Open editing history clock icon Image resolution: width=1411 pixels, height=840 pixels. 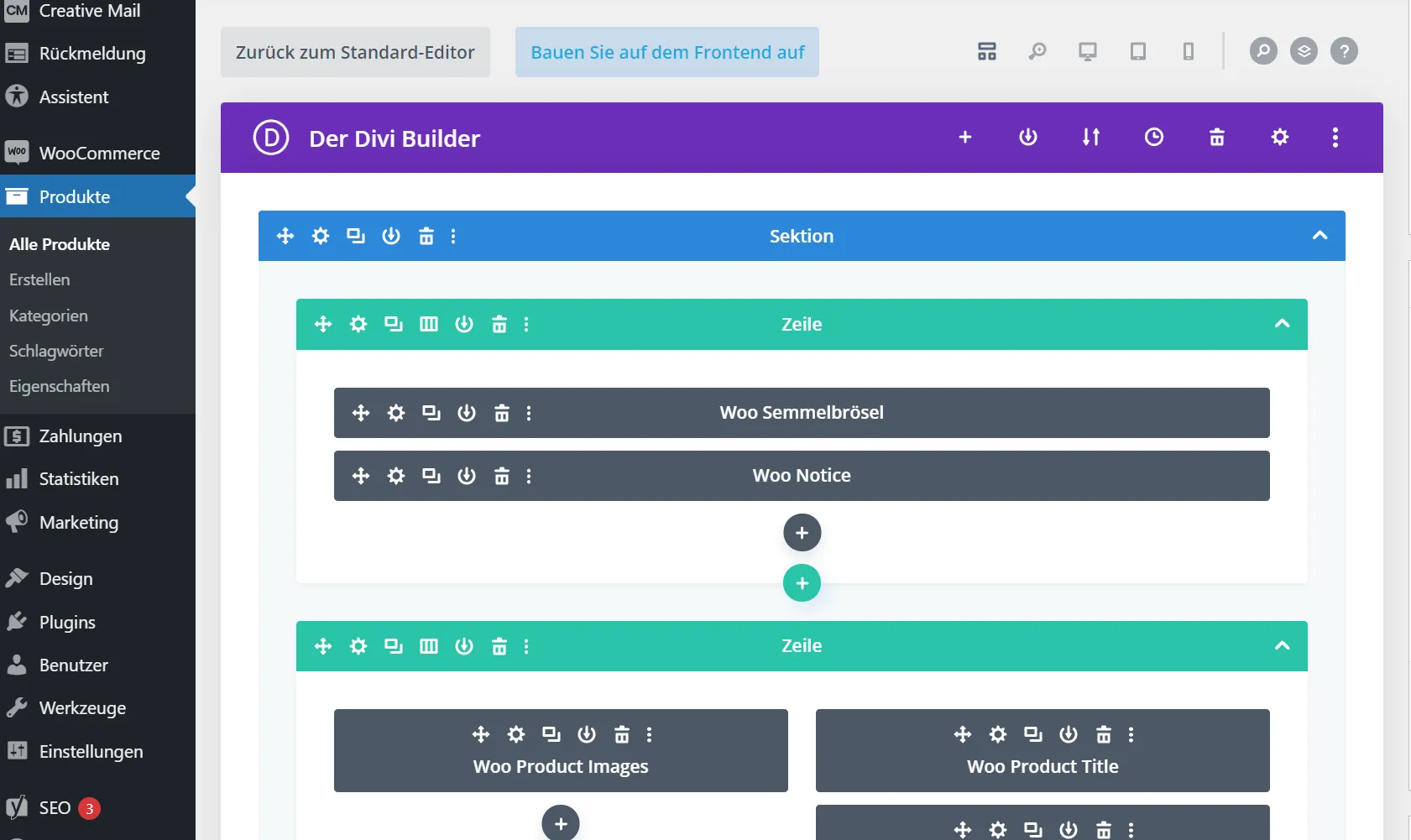pyautogui.click(x=1154, y=137)
